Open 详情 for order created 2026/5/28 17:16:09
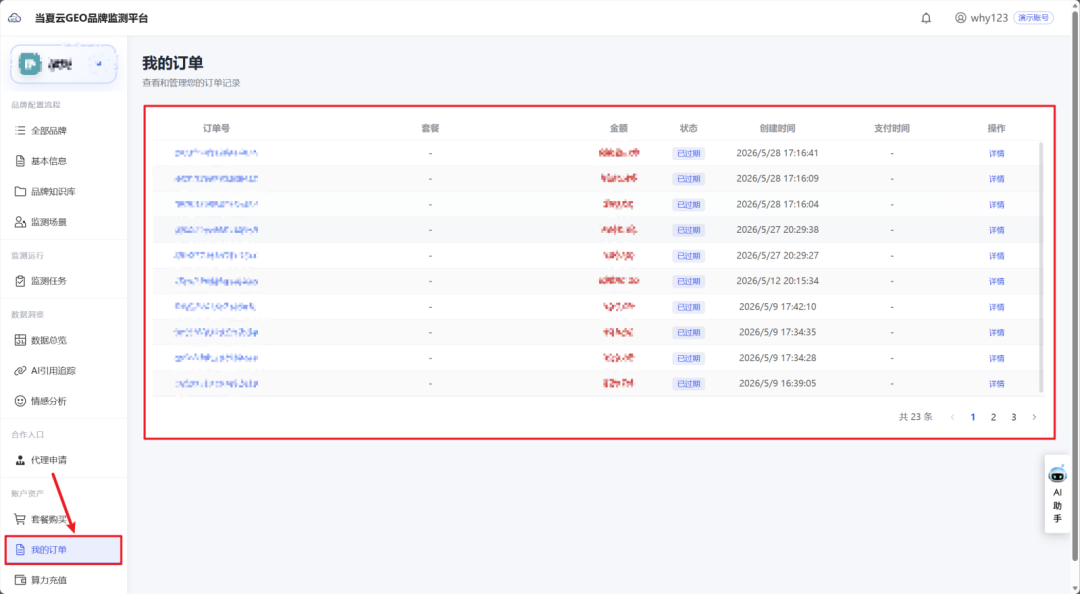Image resolution: width=1080 pixels, height=594 pixels. [x=996, y=178]
